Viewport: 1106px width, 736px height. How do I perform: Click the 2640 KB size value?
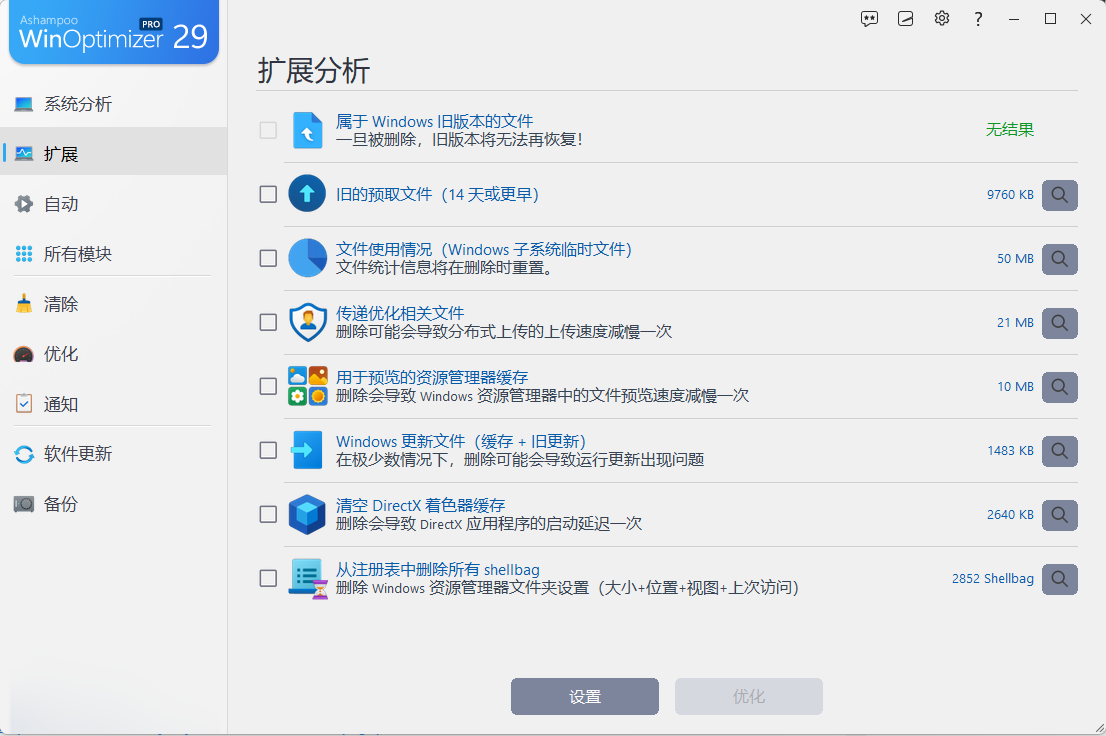point(1010,515)
